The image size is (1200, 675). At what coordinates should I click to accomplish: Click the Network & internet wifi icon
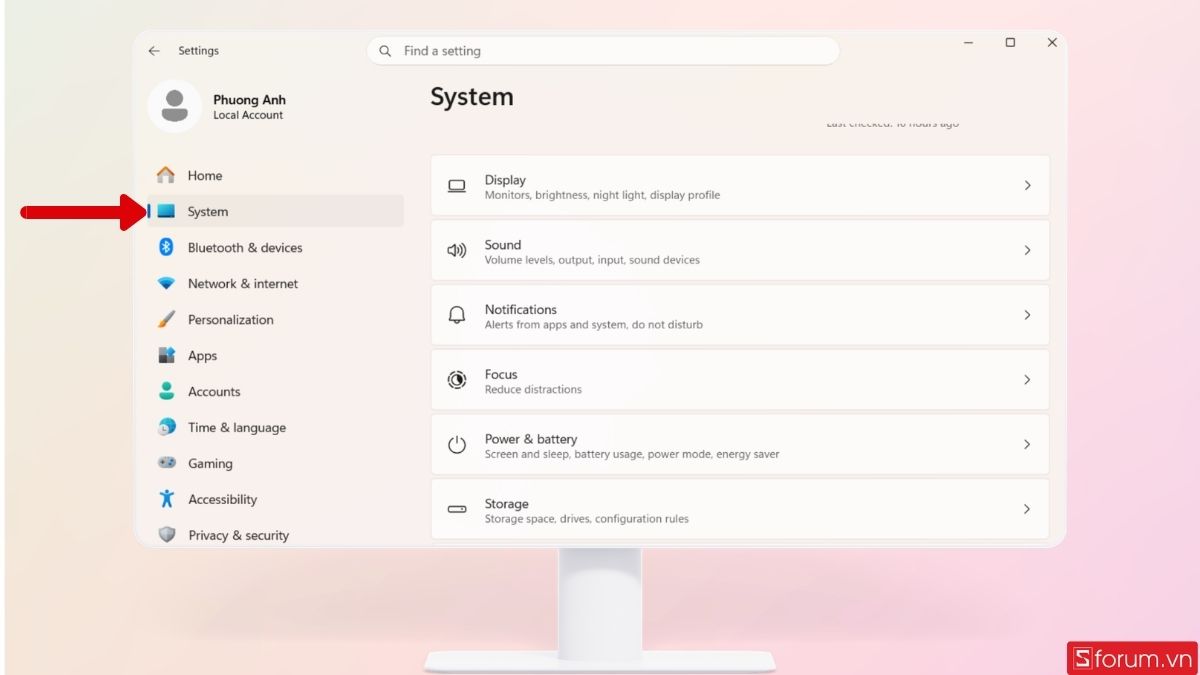[x=167, y=283]
